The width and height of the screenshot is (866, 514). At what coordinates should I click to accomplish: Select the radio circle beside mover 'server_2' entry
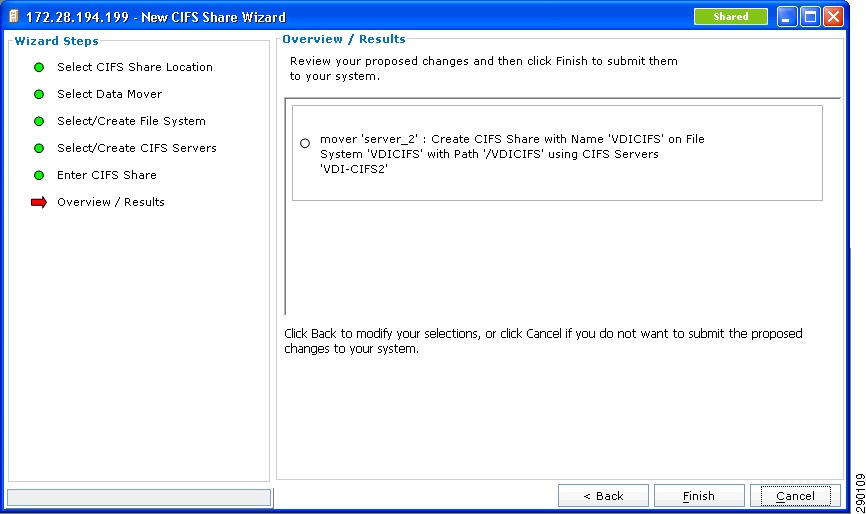pyautogui.click(x=305, y=144)
